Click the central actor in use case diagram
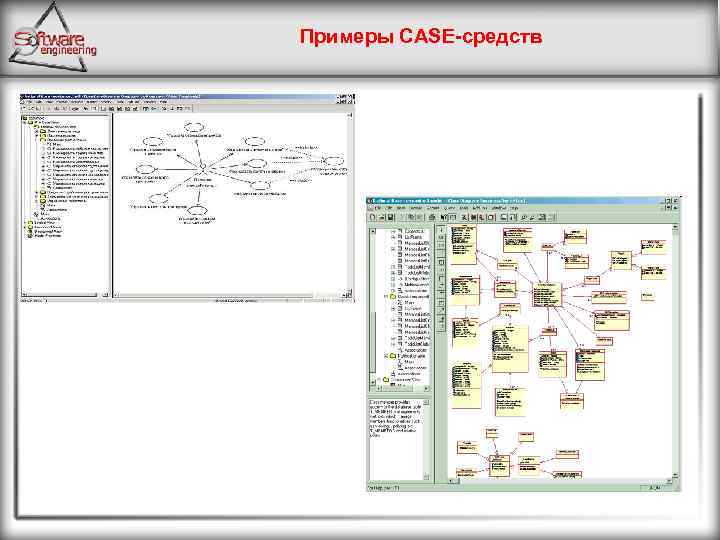 [201, 168]
